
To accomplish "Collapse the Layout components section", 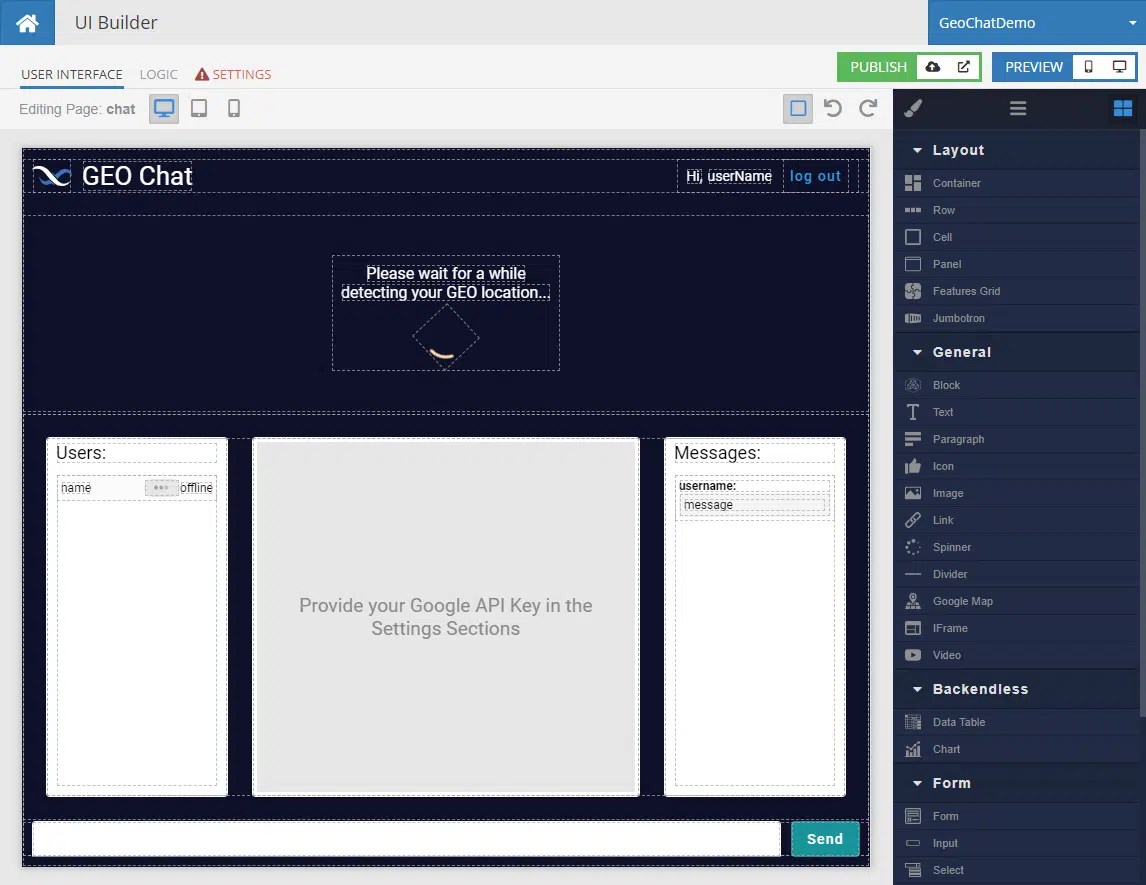I will tap(917, 150).
